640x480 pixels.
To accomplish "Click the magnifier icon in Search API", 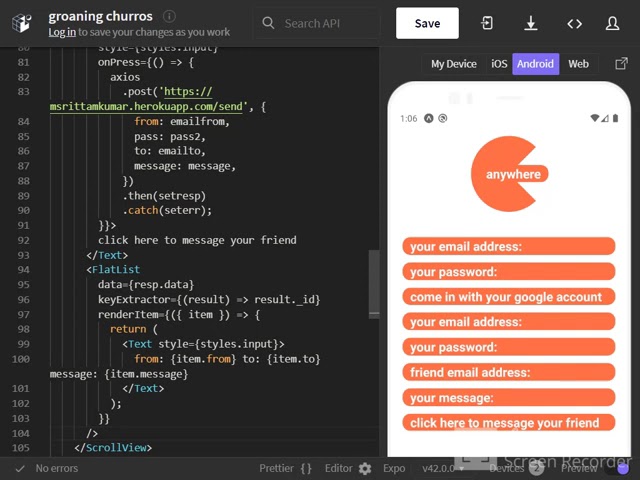I will coord(268,23).
